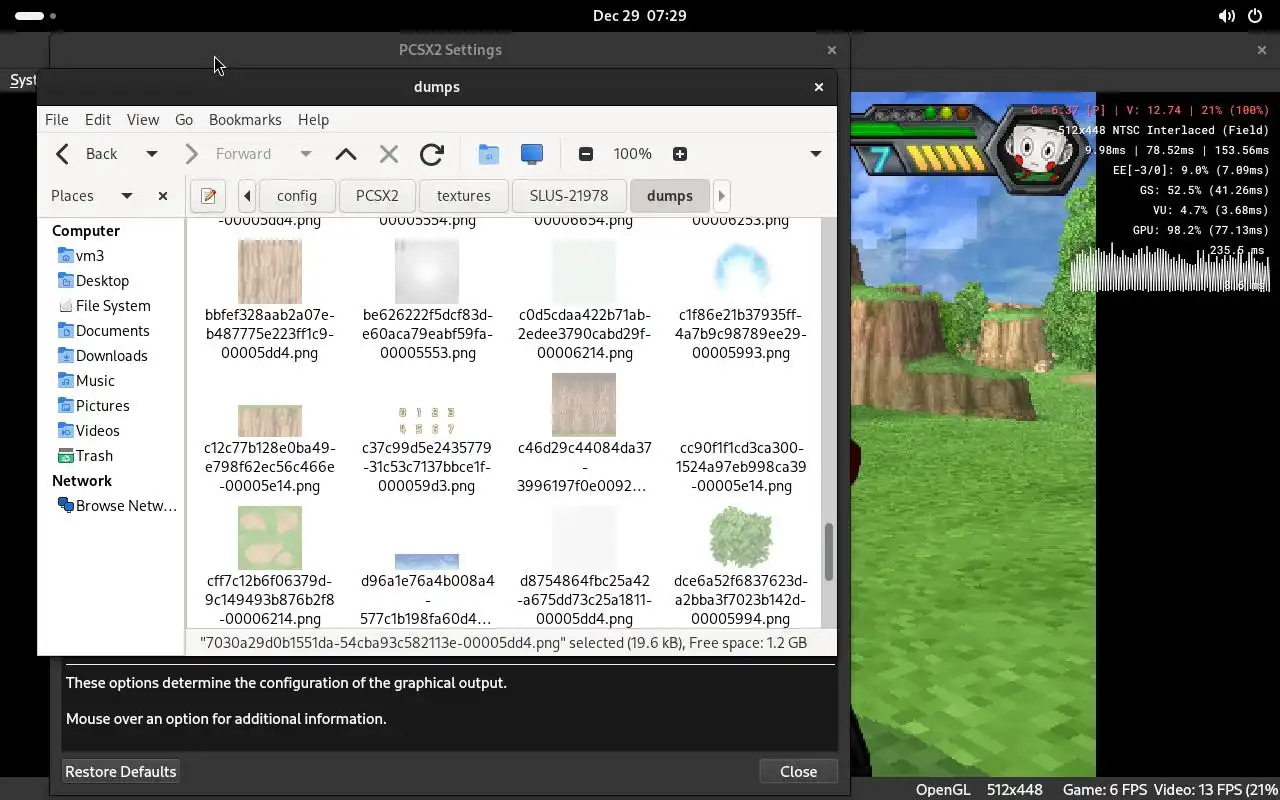Viewport: 1280px width, 800px height.
Task: Open the Home folder icon in toolbar
Action: [x=488, y=154]
